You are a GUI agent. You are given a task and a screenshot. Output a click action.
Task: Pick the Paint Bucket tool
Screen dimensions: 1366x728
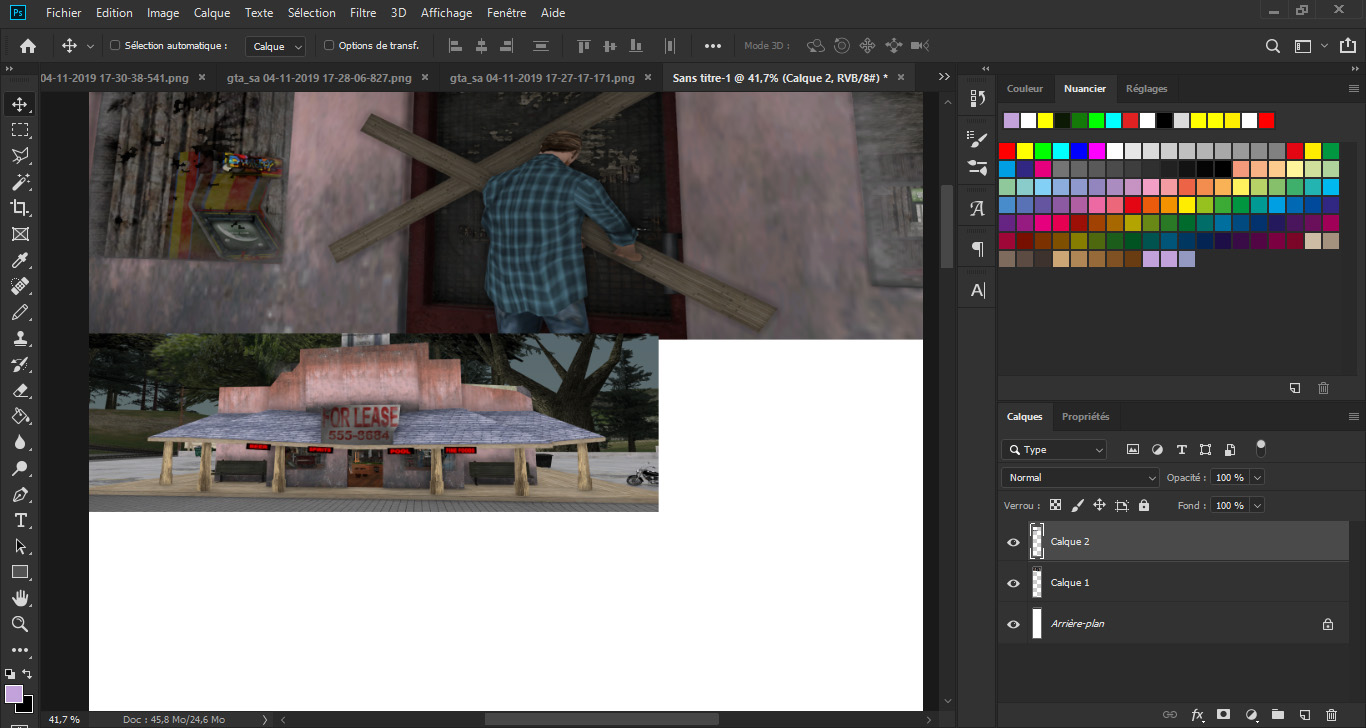pos(20,416)
